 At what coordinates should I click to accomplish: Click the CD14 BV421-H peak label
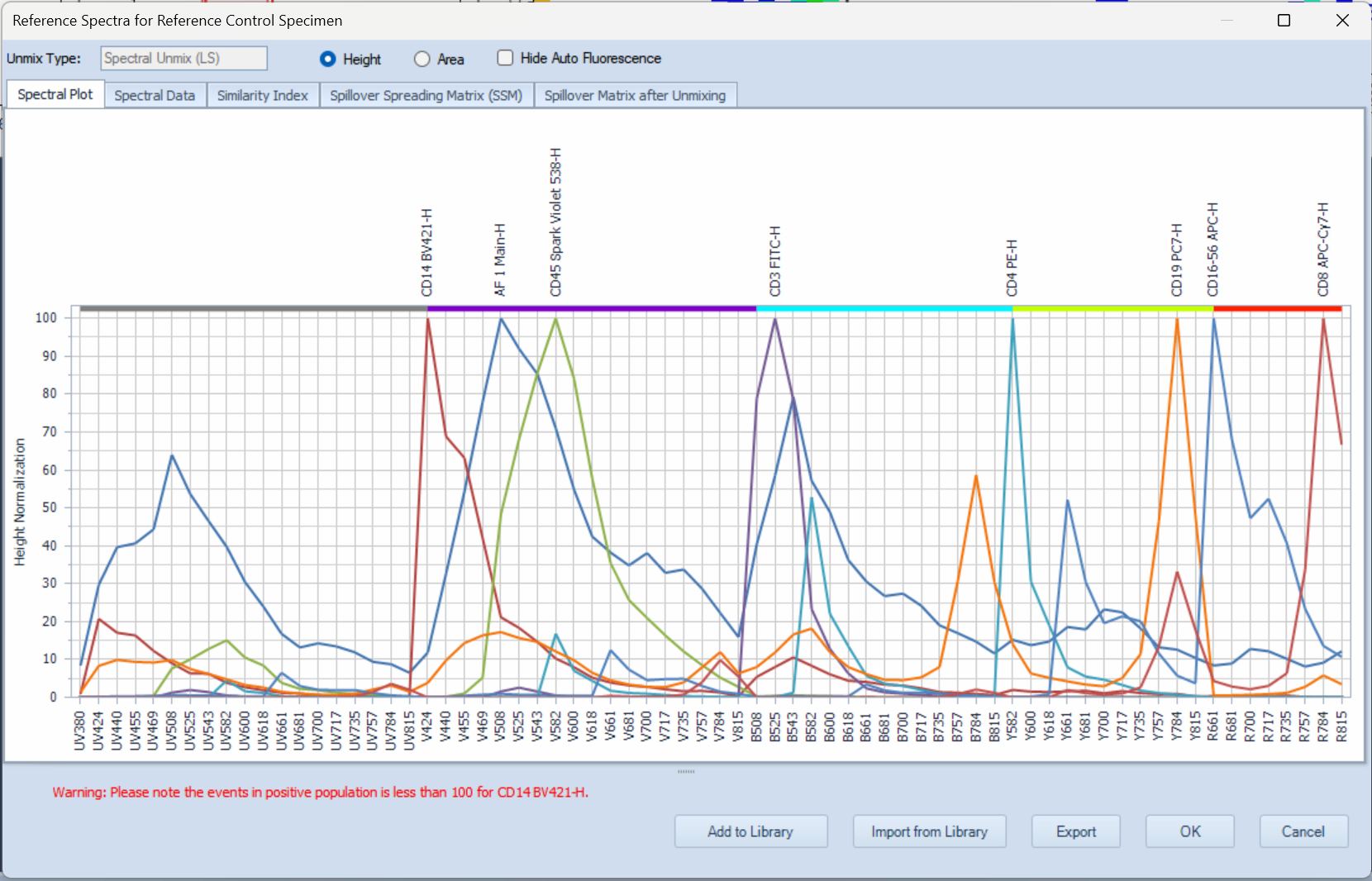[427, 252]
